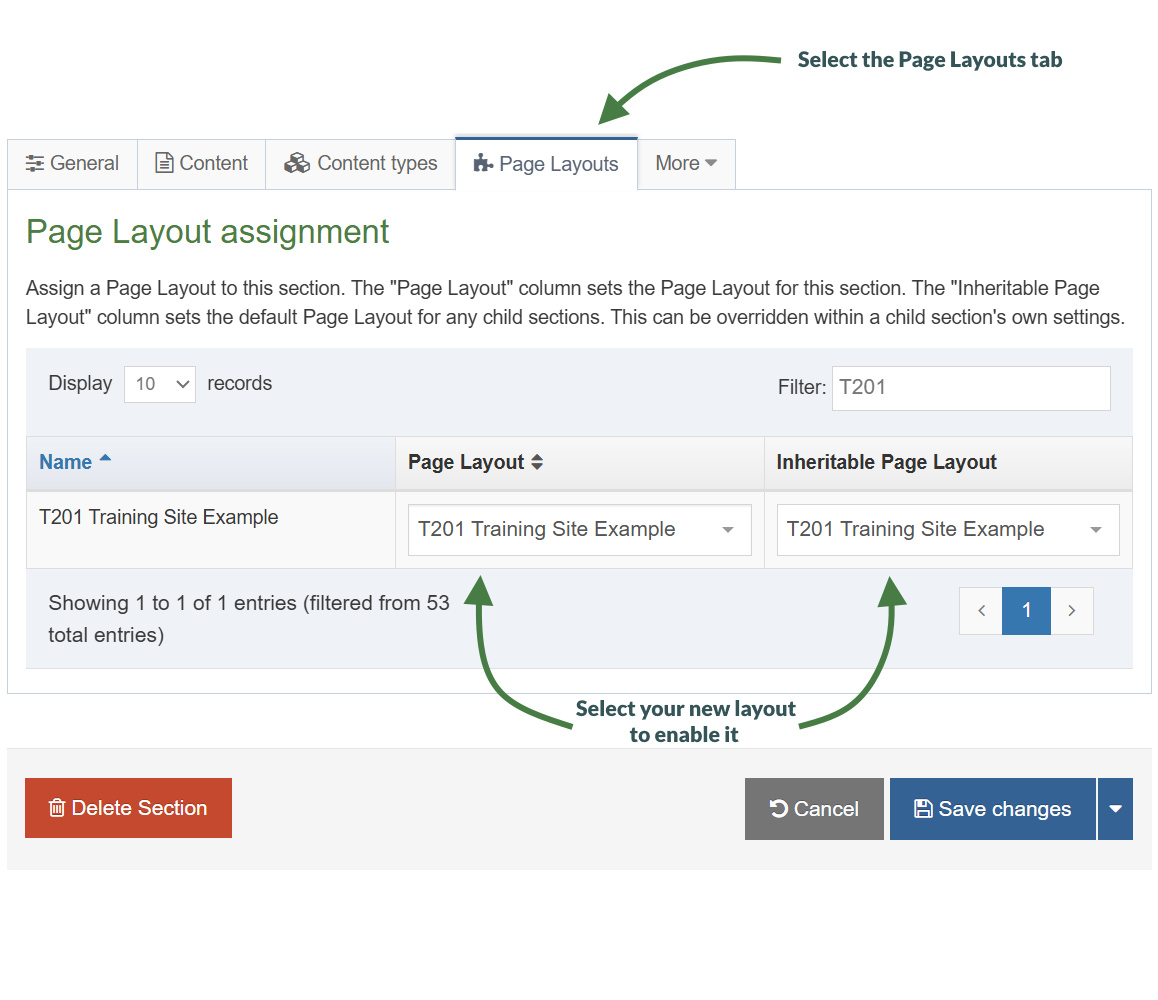Image resolution: width=1158 pixels, height=1000 pixels.
Task: Select the General tab
Action: [x=72, y=163]
